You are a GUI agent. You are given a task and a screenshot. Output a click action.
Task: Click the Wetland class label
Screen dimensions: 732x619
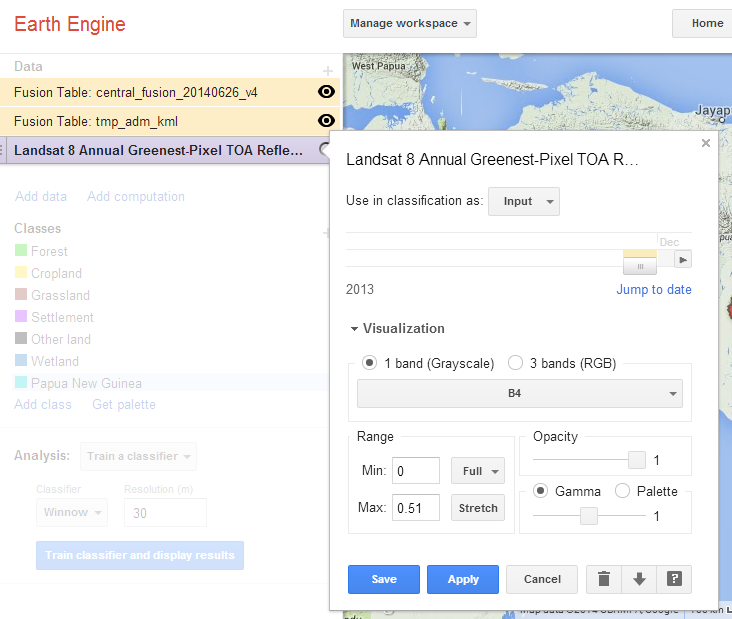tap(55, 361)
